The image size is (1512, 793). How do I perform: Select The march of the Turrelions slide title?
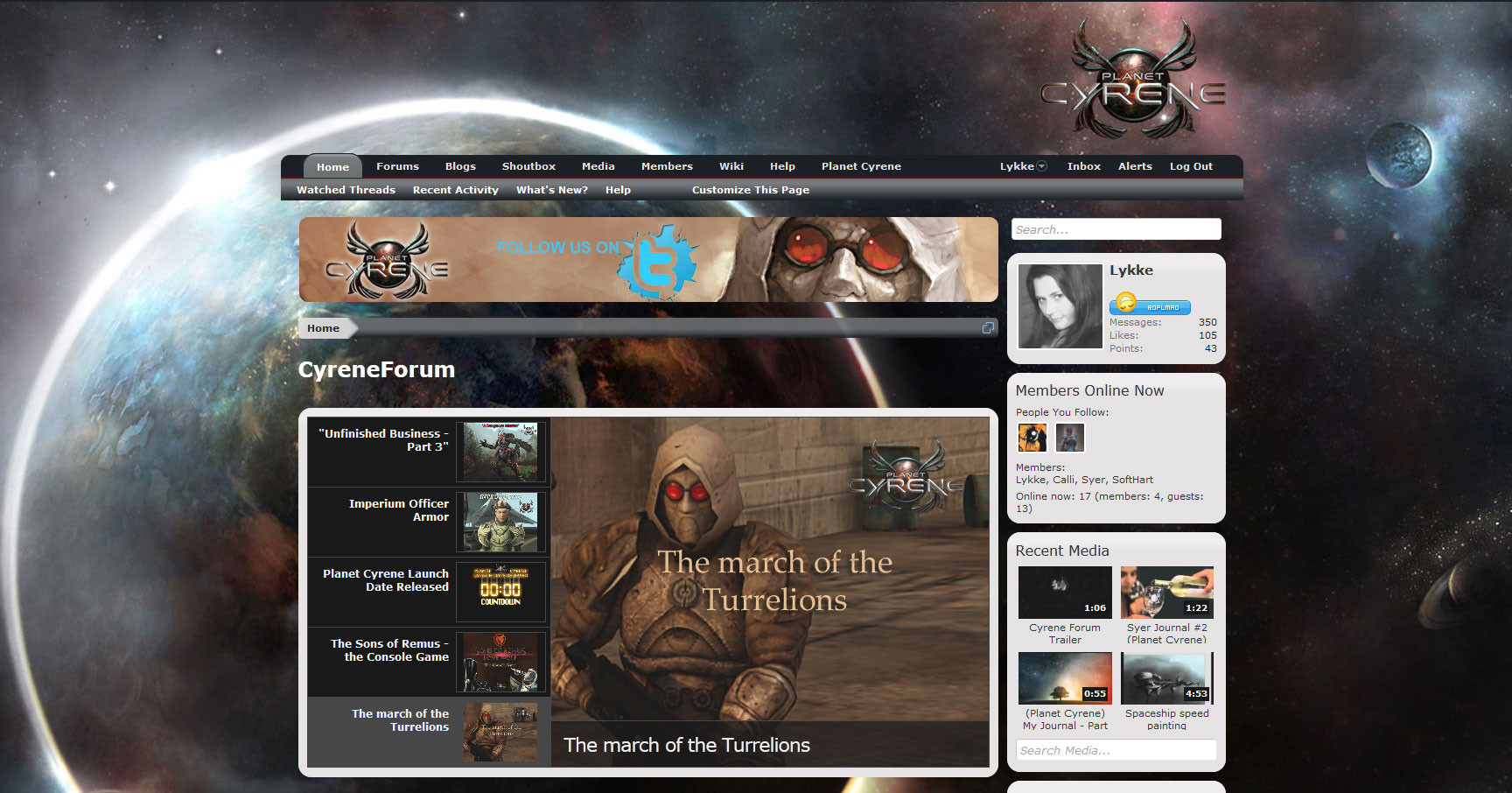(400, 720)
